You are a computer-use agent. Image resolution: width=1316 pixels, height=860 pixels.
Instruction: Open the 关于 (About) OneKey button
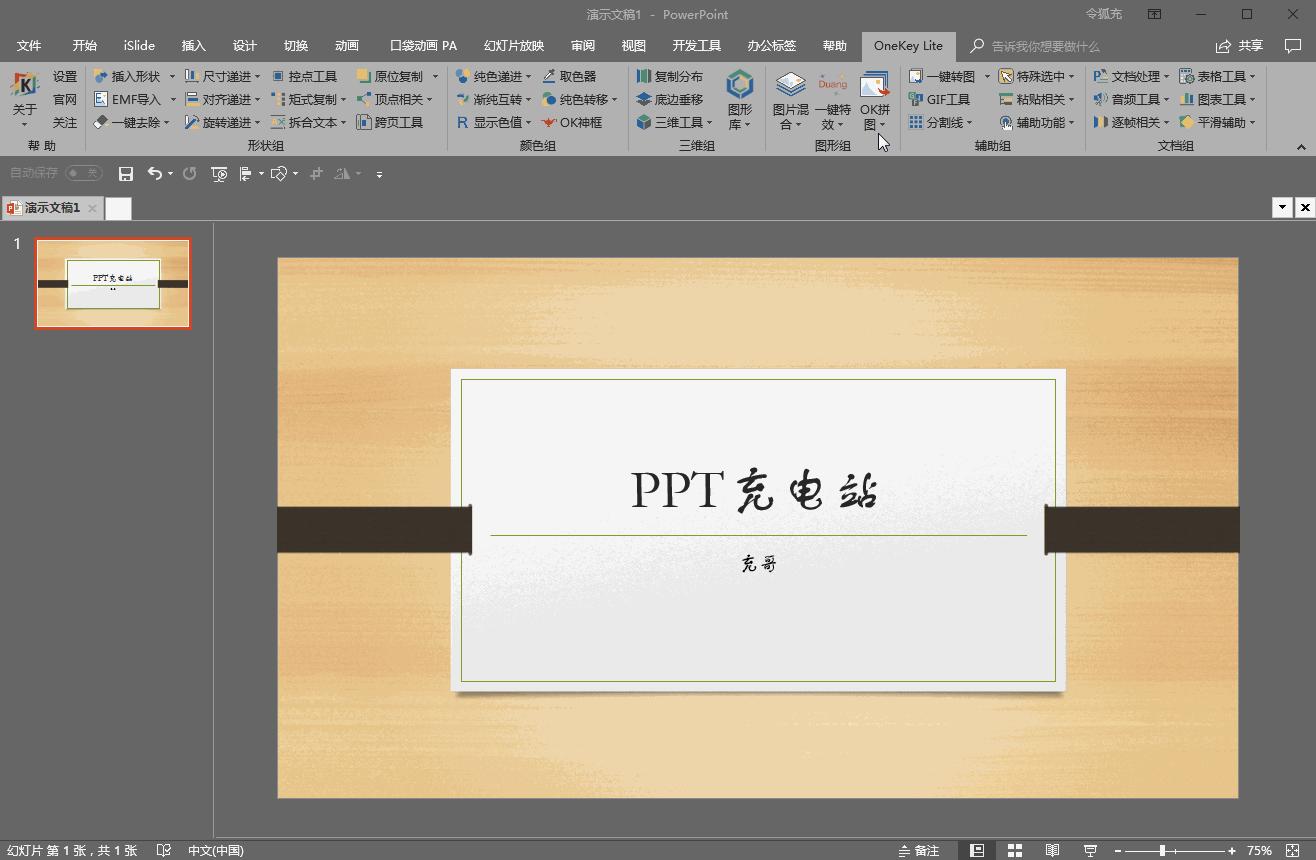pos(25,98)
